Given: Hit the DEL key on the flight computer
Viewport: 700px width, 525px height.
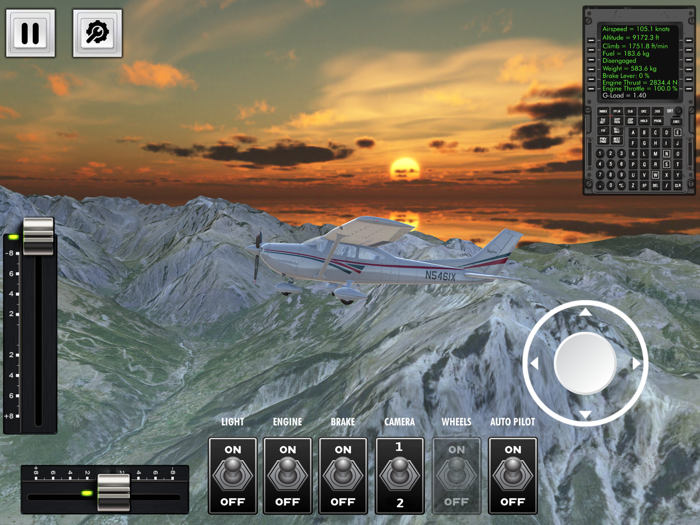Looking at the screenshot, I should click(x=655, y=185).
